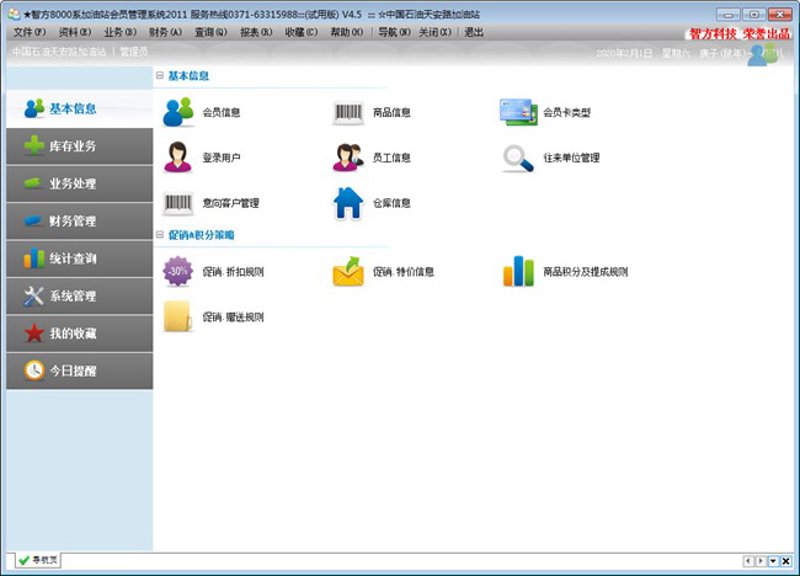Open the 意向客户管理 barcode icon
Screen dimensions: 800x576
(178, 203)
